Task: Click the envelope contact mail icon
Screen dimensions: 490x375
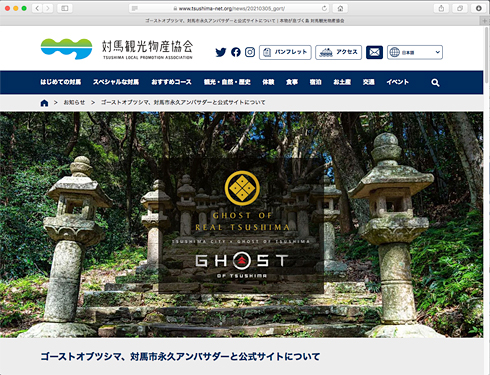Action: pyautogui.click(x=374, y=52)
